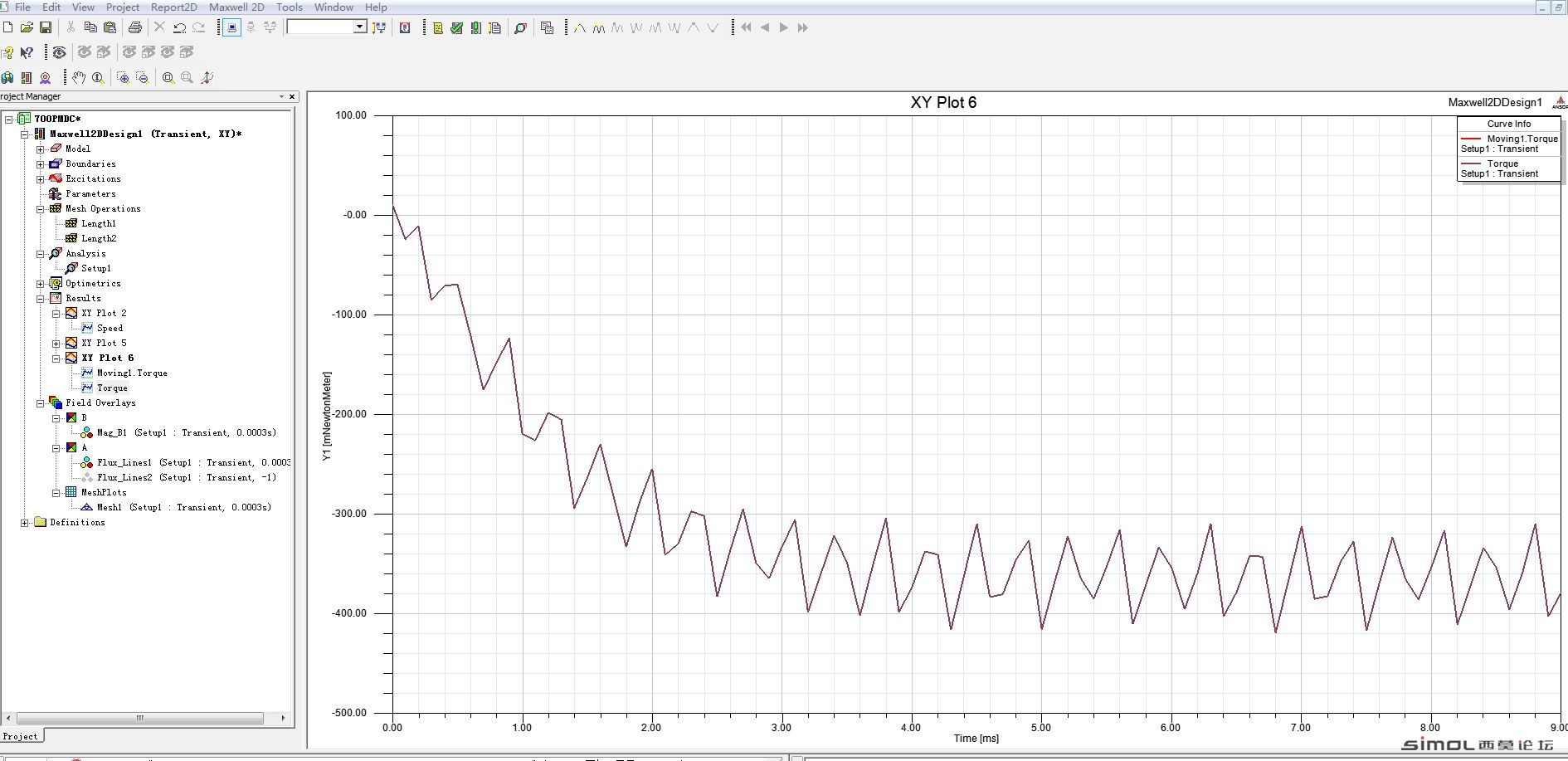Open the File menu
The width and height of the screenshot is (1568, 761).
point(22,7)
